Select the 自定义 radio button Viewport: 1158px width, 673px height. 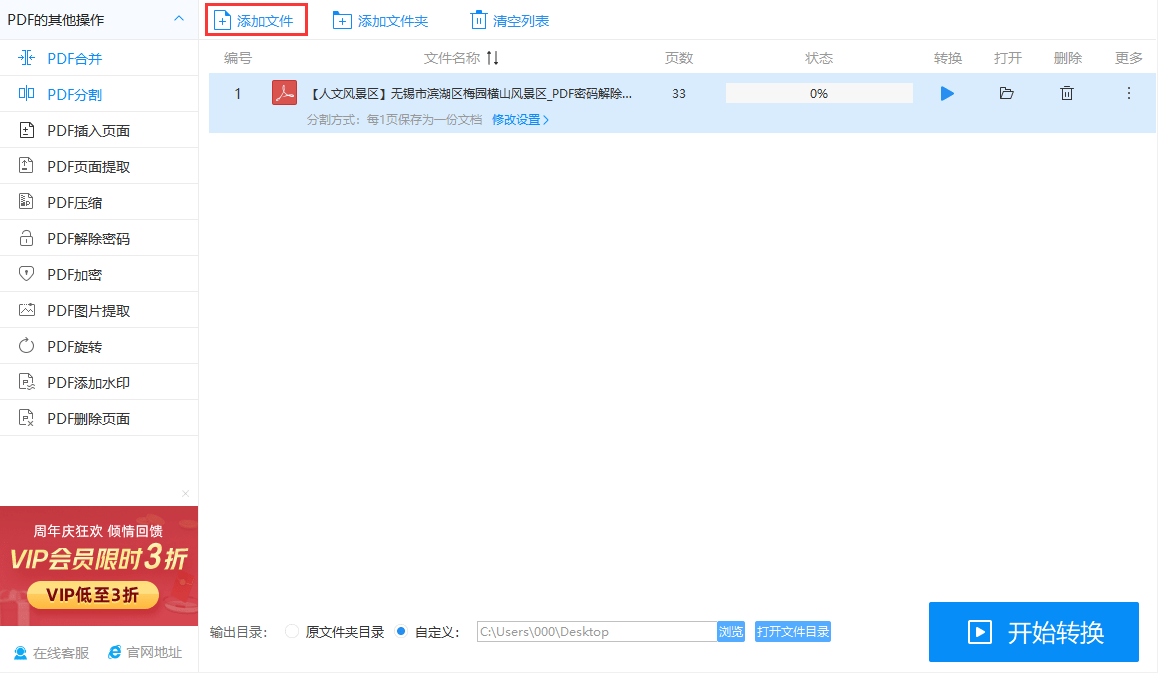(x=401, y=631)
